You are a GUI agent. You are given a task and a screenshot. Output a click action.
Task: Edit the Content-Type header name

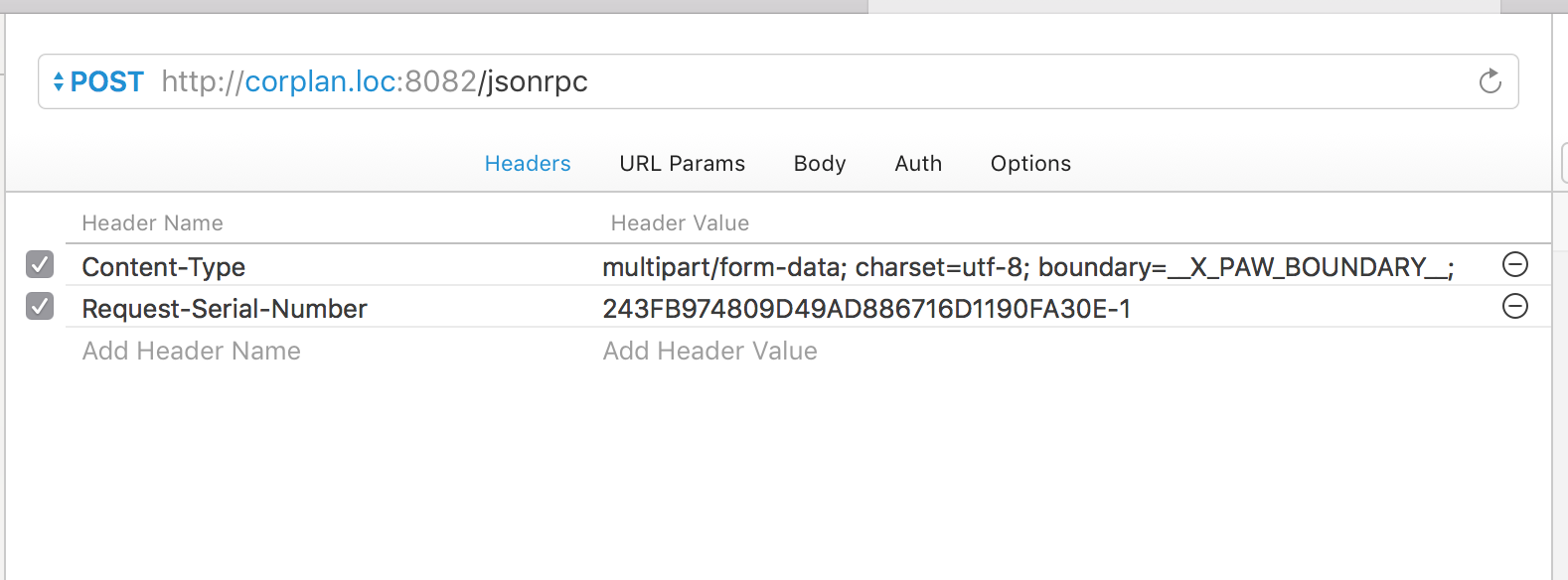coord(164,267)
